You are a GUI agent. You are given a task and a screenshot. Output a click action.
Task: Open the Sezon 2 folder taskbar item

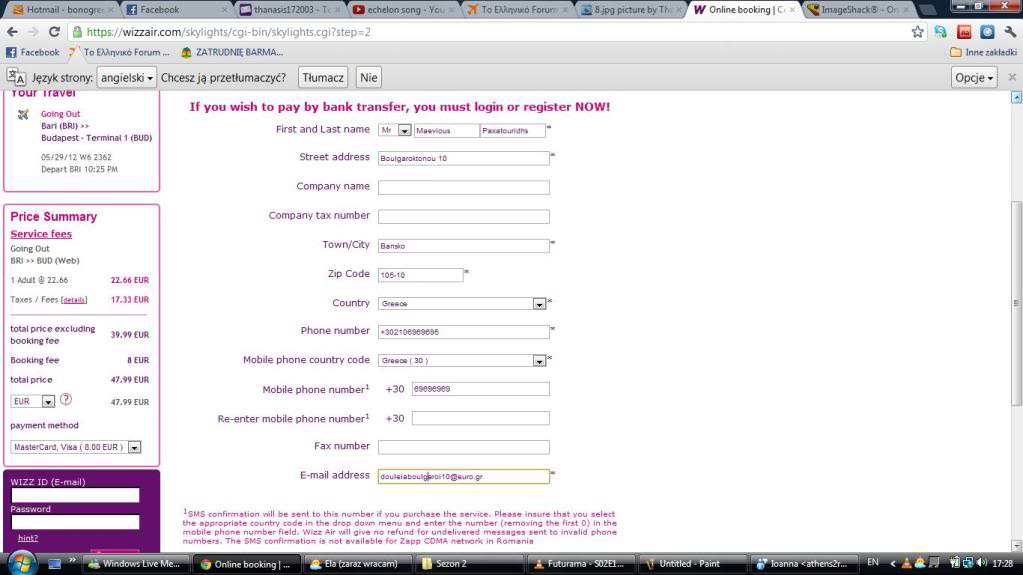[468, 564]
